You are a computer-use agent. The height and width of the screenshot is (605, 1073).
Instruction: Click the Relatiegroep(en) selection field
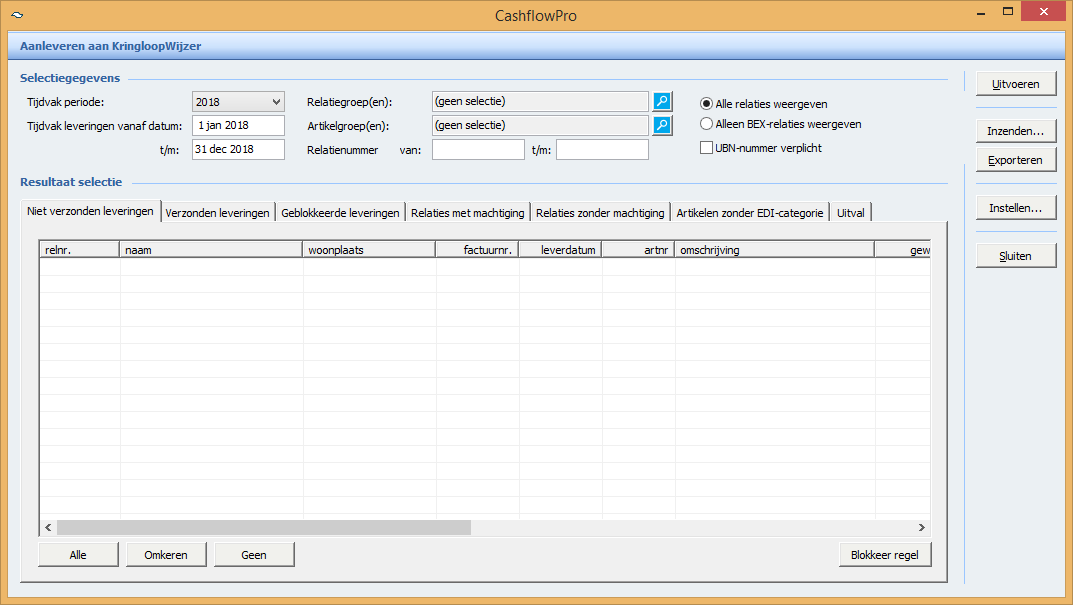point(541,101)
